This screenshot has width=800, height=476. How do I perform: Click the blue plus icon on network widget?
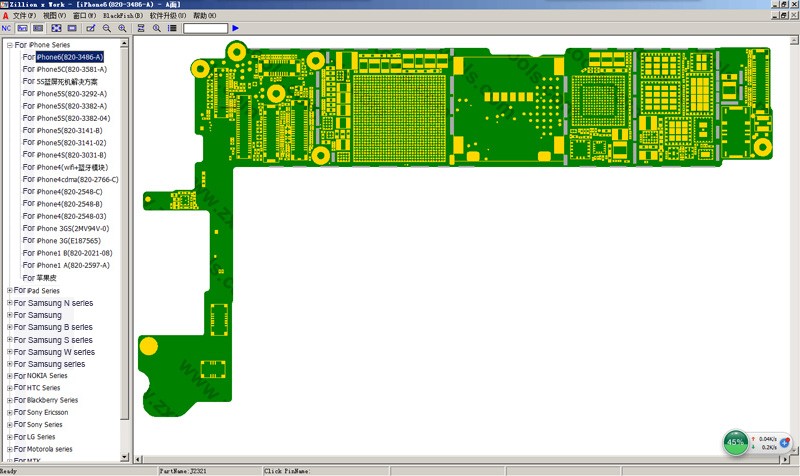point(786,442)
